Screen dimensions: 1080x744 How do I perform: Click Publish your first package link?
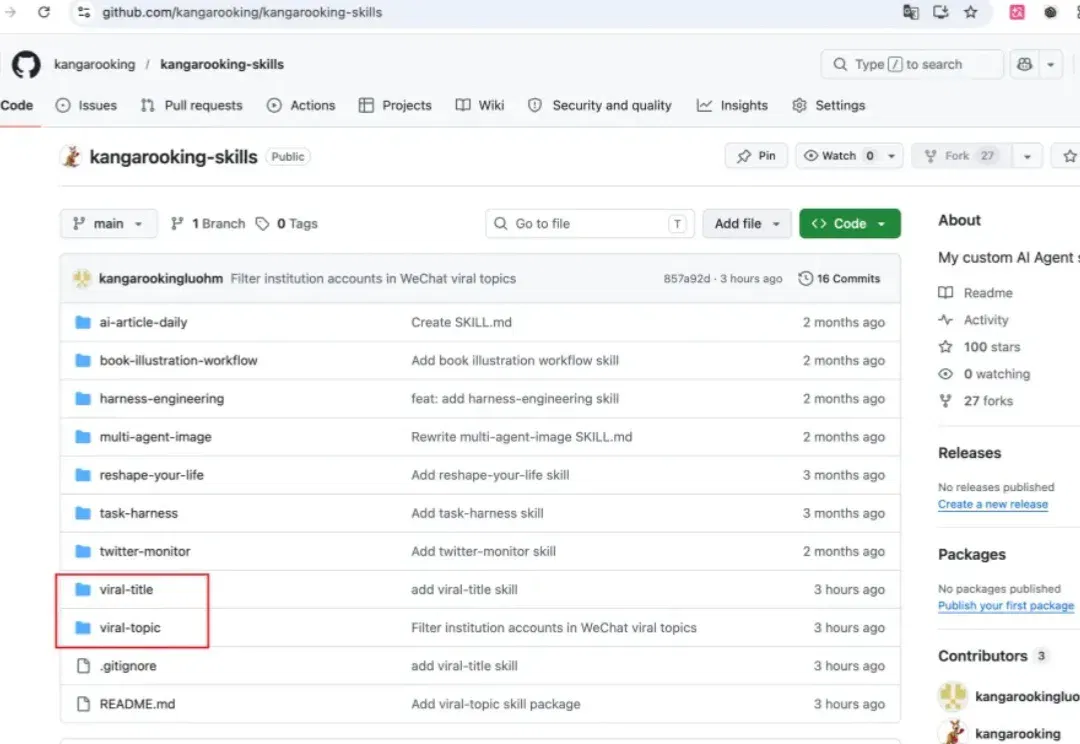pos(1006,605)
